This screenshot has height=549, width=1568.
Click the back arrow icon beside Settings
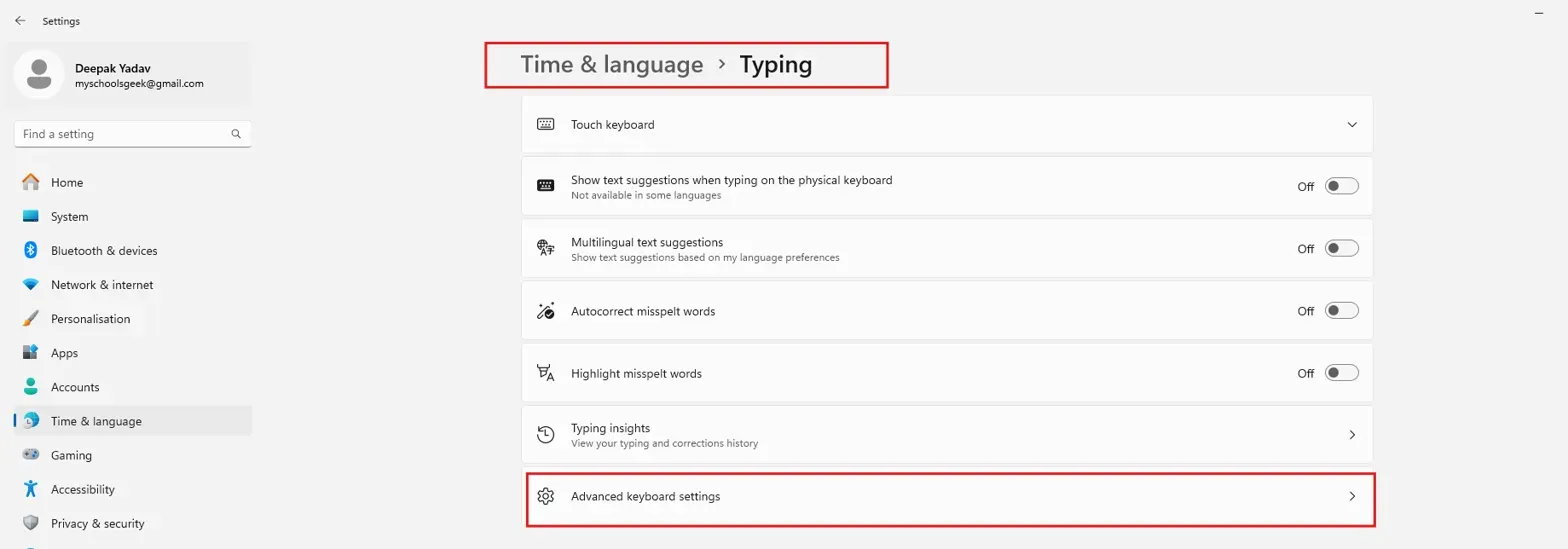point(20,21)
